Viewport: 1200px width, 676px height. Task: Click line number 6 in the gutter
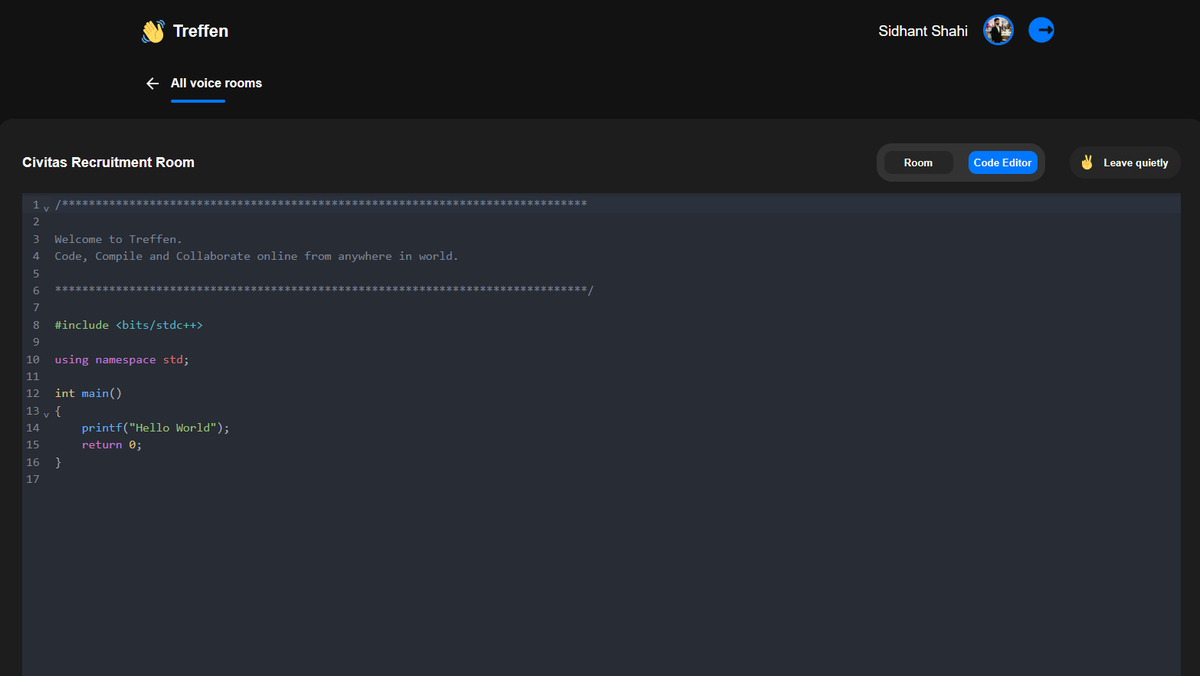pos(36,291)
